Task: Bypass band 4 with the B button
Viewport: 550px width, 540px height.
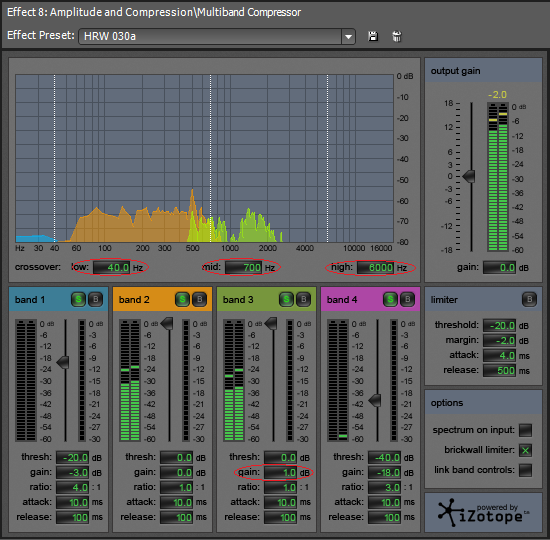Action: pyautogui.click(x=407, y=299)
